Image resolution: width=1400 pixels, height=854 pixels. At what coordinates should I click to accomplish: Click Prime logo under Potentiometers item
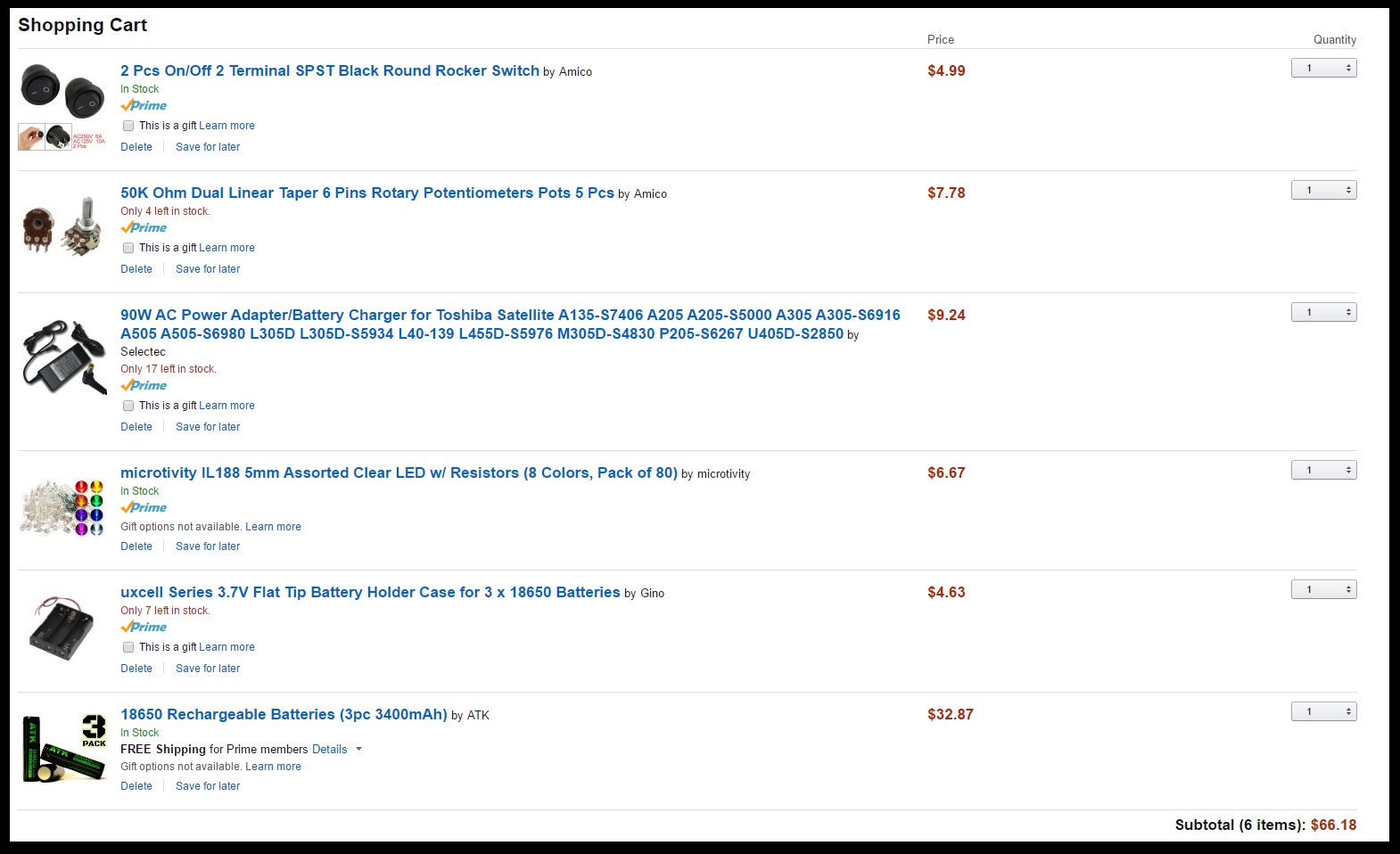144,227
